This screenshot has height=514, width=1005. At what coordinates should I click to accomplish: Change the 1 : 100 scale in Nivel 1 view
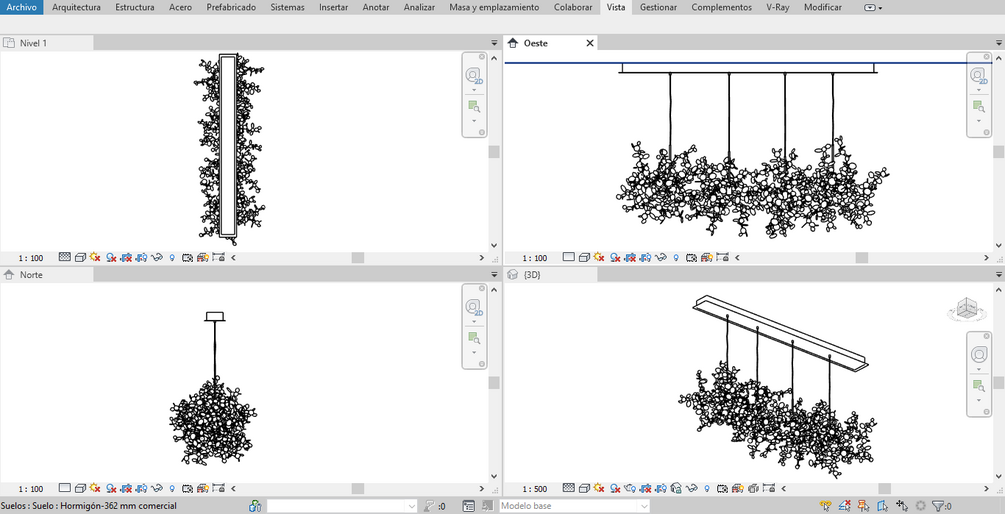(31, 258)
